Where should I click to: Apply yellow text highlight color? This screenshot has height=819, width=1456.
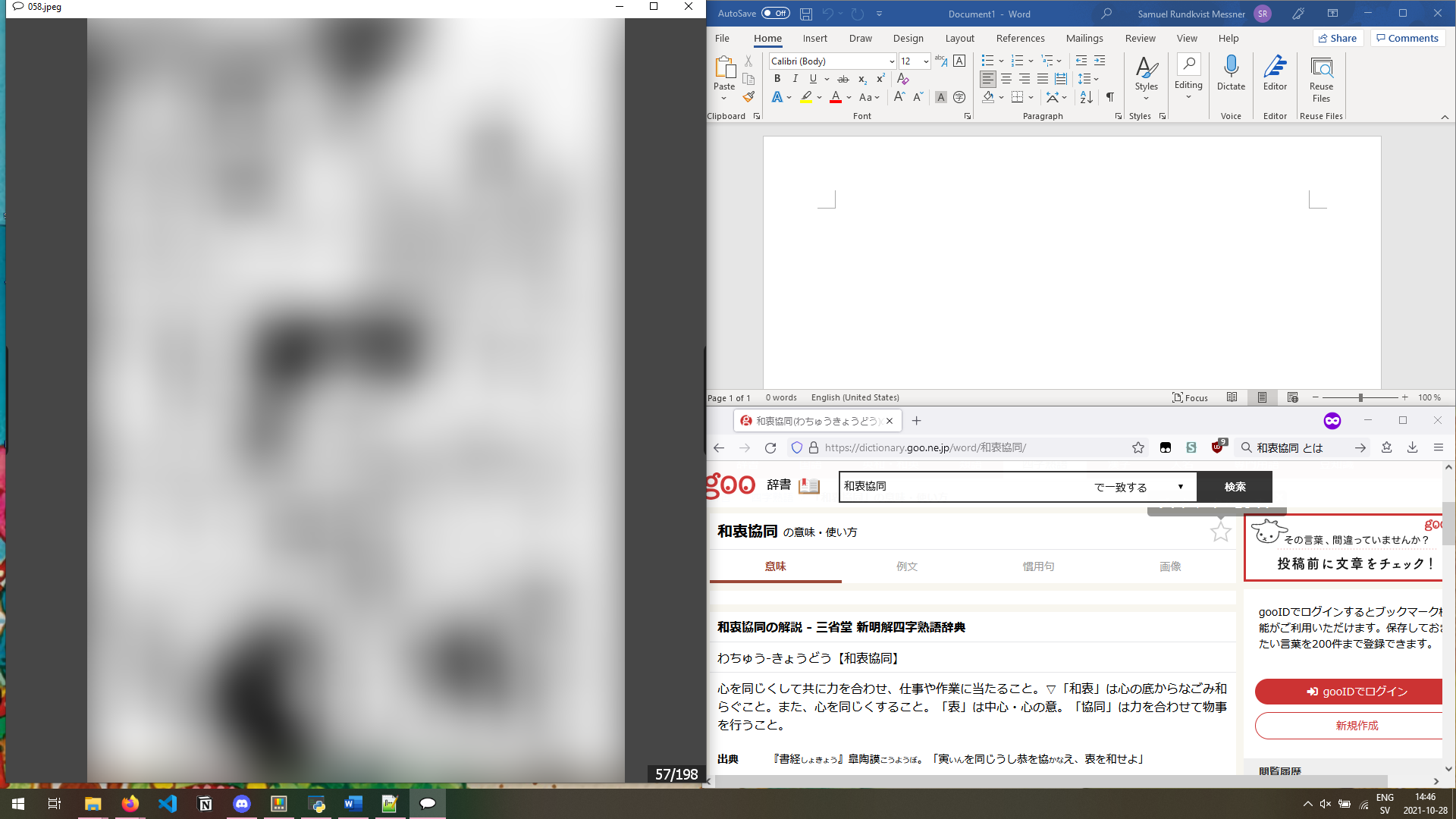coord(806,97)
